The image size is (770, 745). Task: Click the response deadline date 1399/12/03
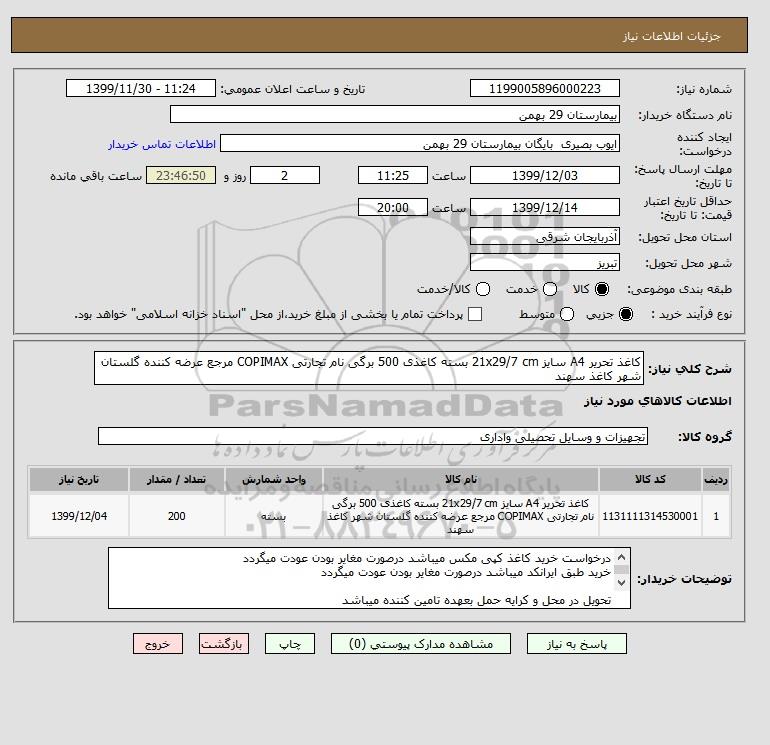tap(545, 175)
